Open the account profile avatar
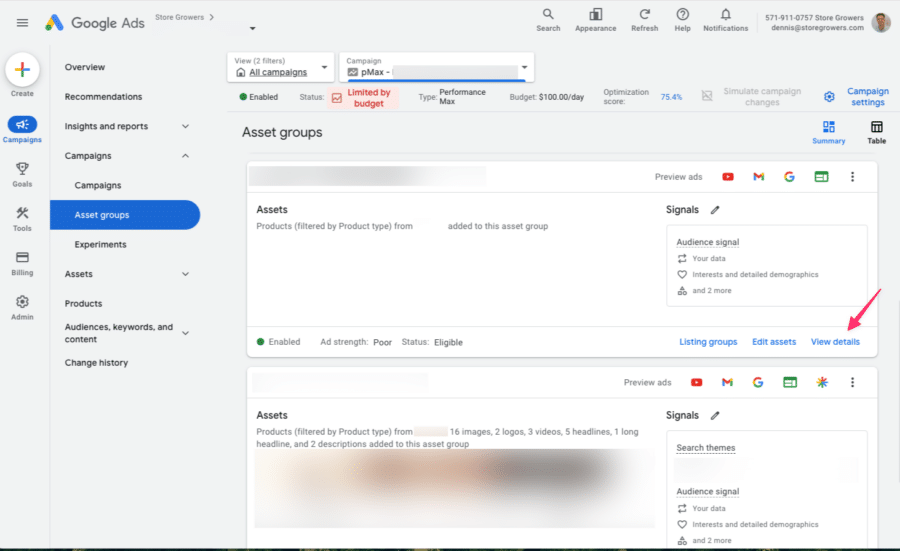This screenshot has width=900, height=551. [x=880, y=22]
